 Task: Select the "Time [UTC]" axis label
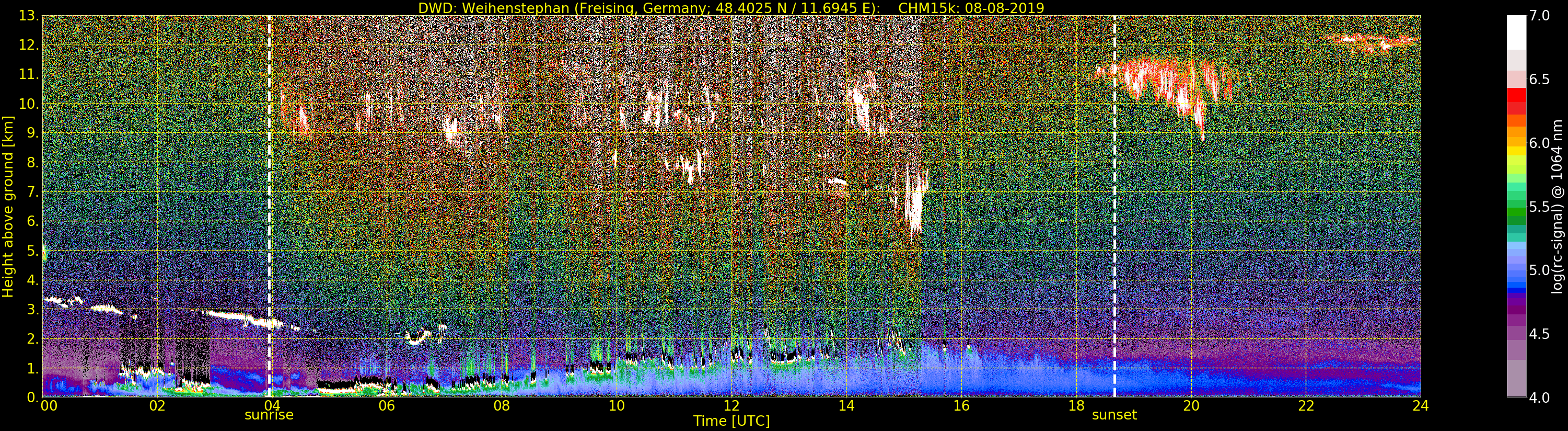[731, 421]
